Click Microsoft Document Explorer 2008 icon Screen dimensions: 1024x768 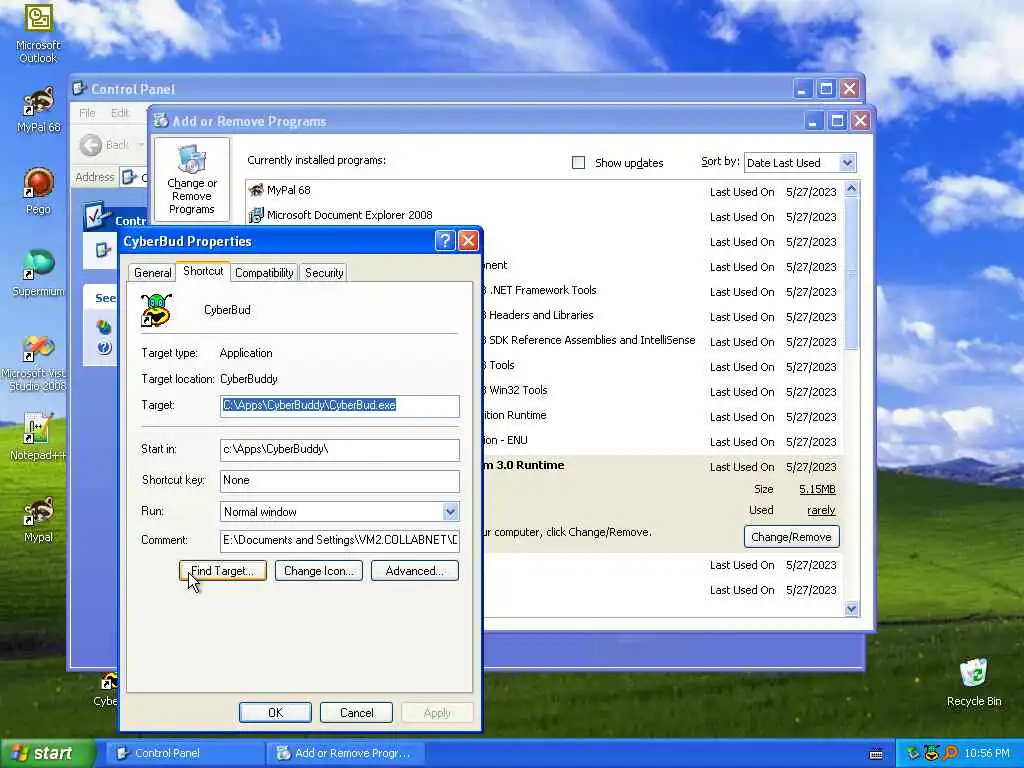[x=256, y=215]
